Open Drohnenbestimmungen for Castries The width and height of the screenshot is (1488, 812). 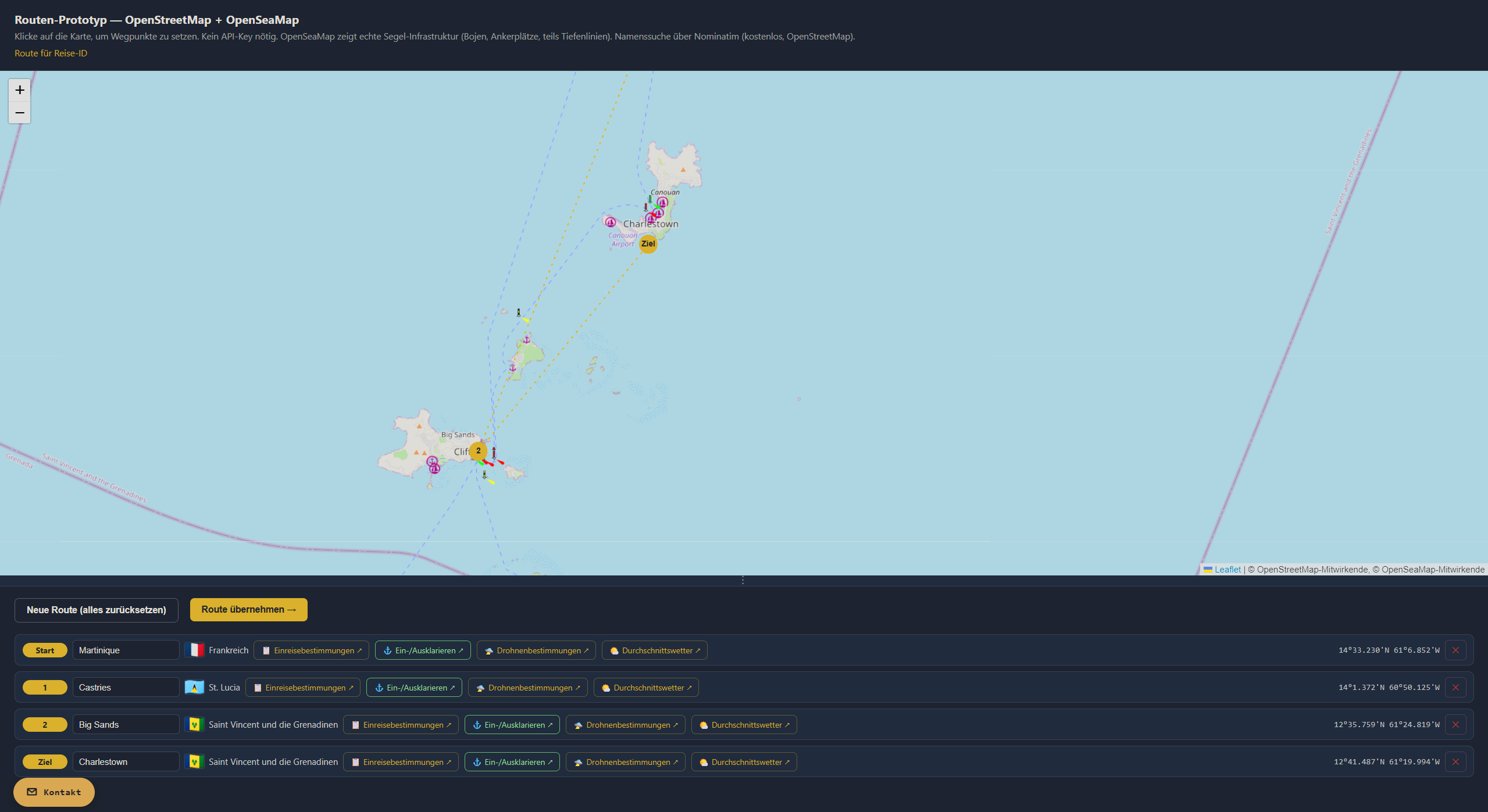click(527, 687)
